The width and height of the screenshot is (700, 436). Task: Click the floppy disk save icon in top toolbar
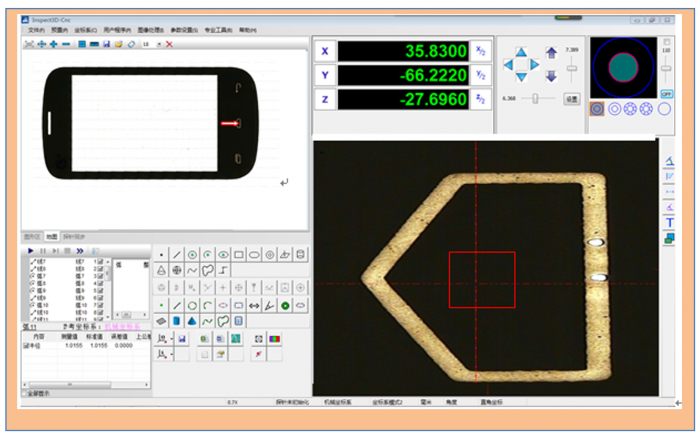click(106, 44)
